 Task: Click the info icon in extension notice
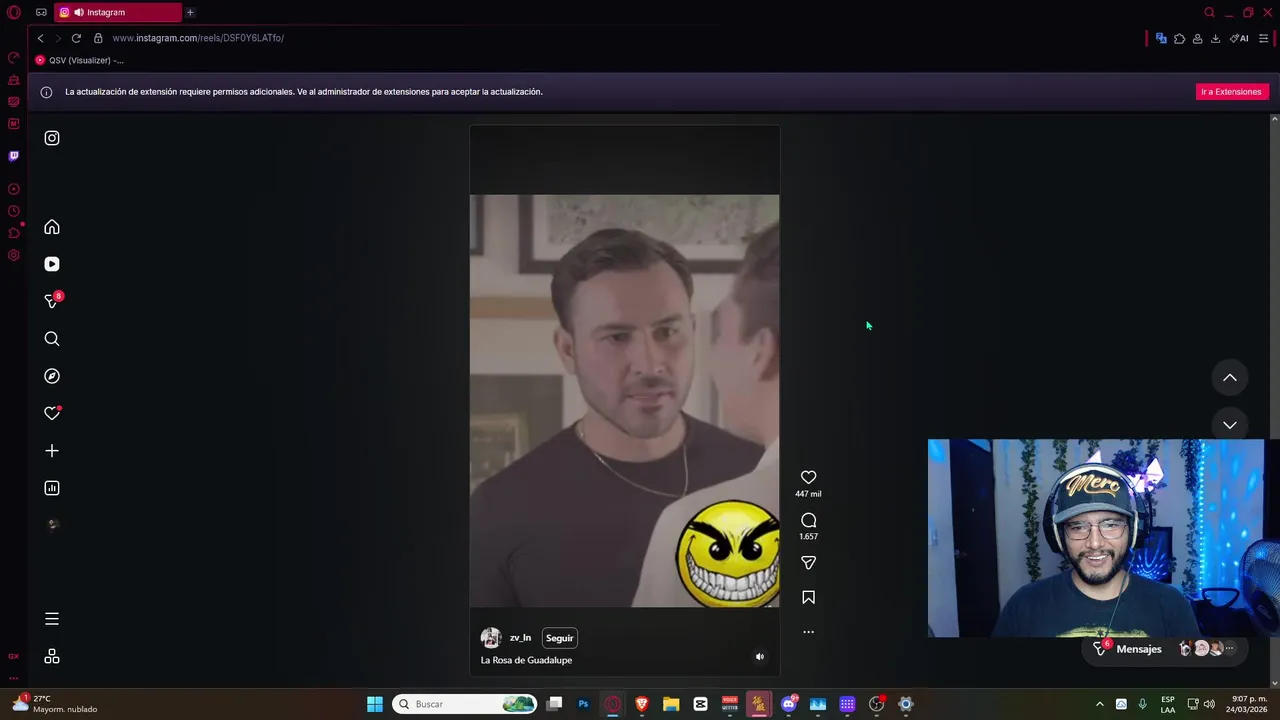tap(46, 92)
